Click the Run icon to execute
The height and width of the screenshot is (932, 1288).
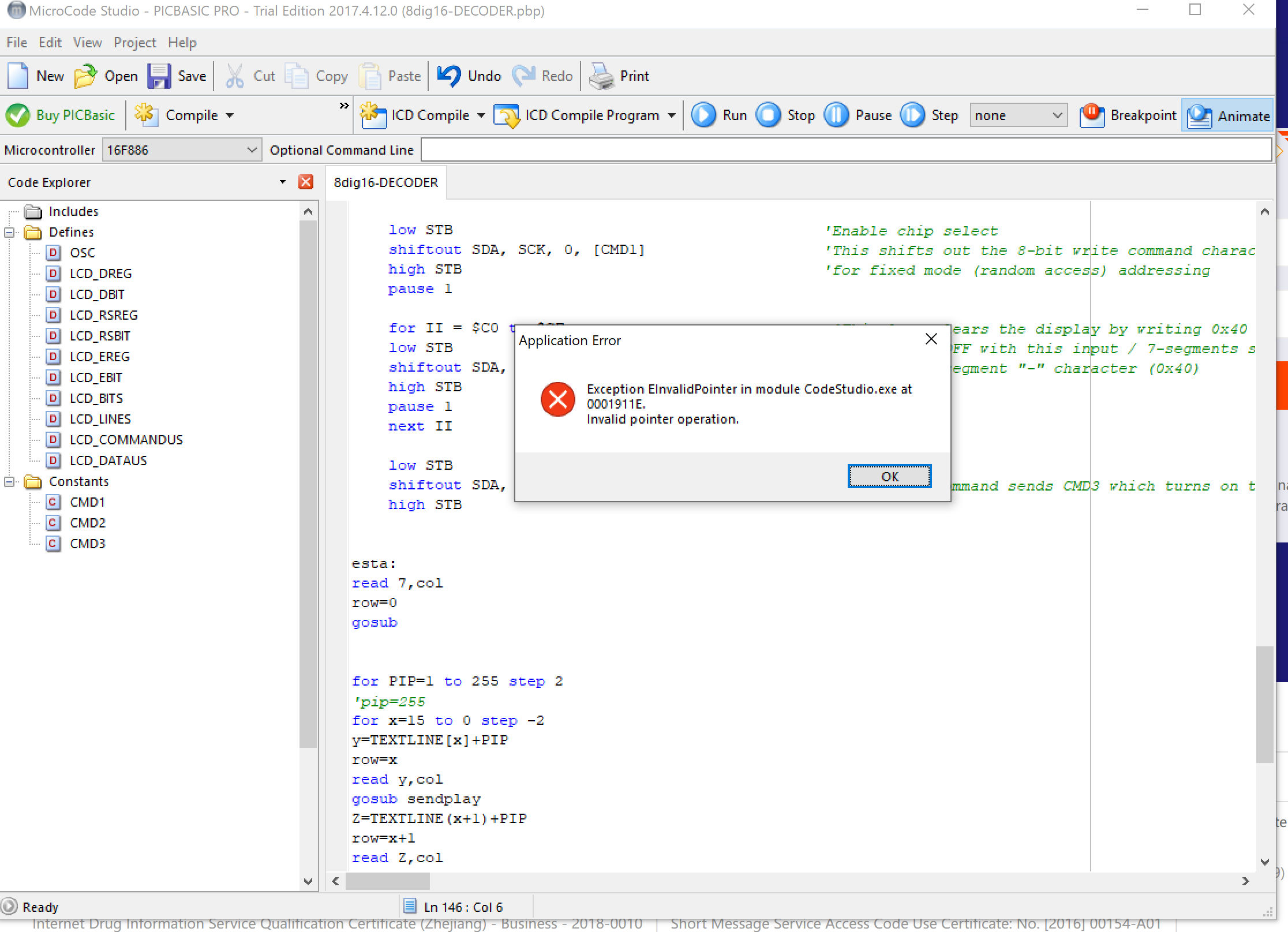click(703, 115)
